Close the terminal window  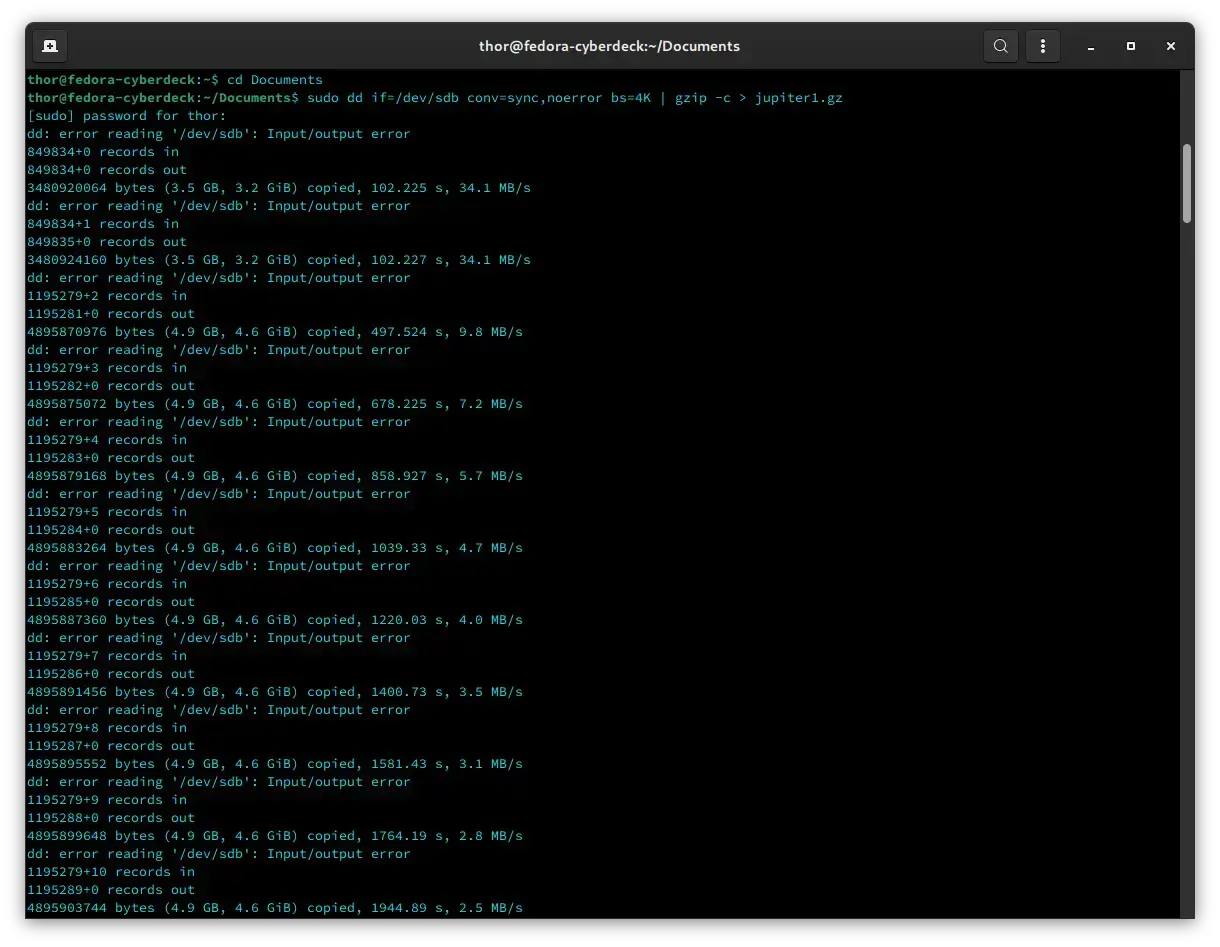click(x=1171, y=46)
